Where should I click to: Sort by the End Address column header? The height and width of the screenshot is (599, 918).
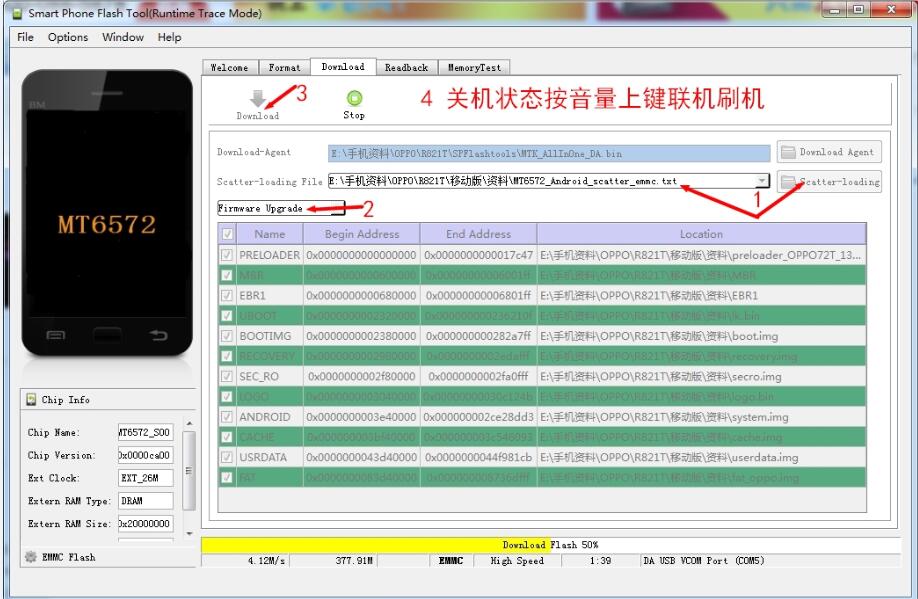tap(478, 234)
